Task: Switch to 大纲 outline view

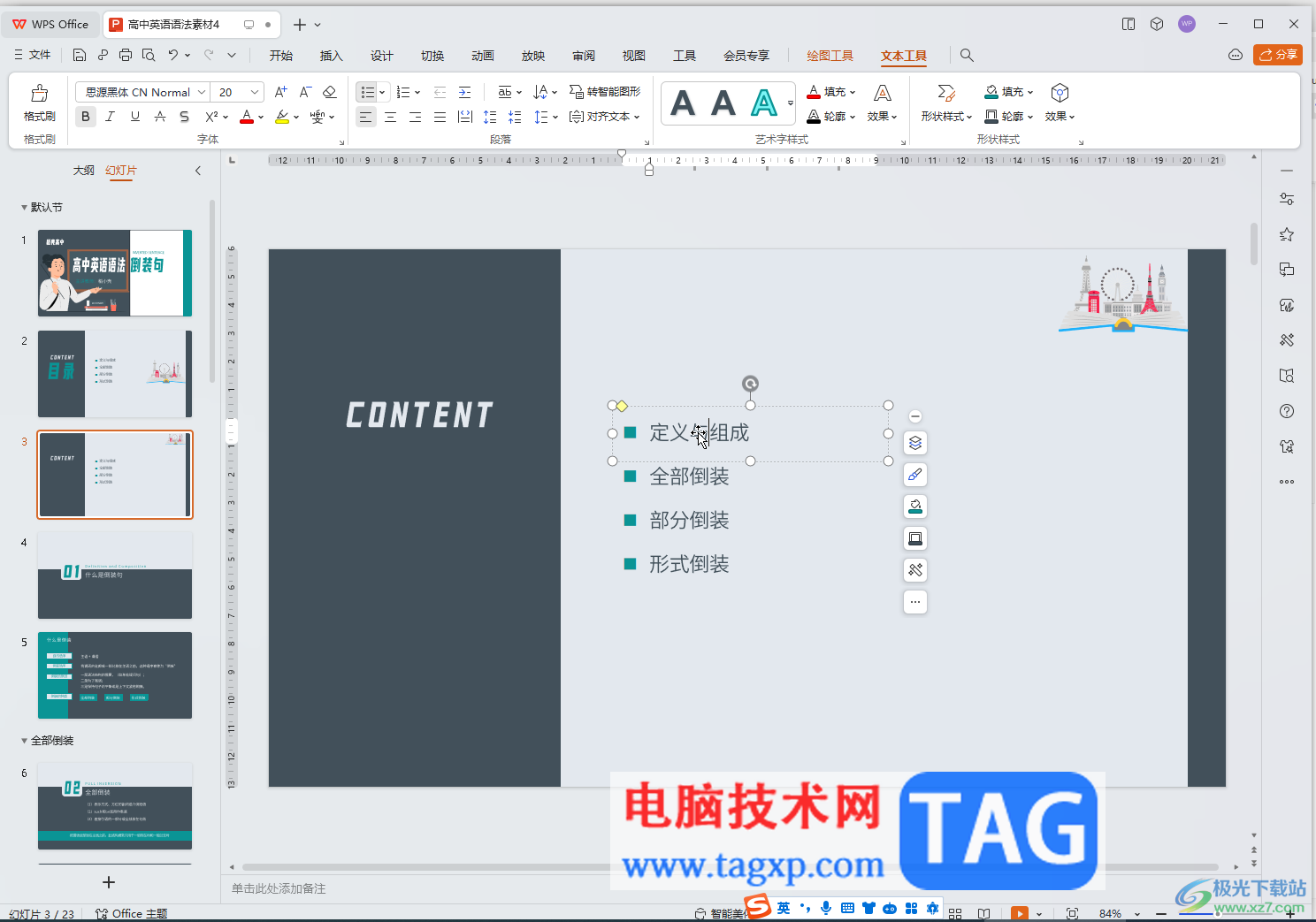Action: [83, 171]
